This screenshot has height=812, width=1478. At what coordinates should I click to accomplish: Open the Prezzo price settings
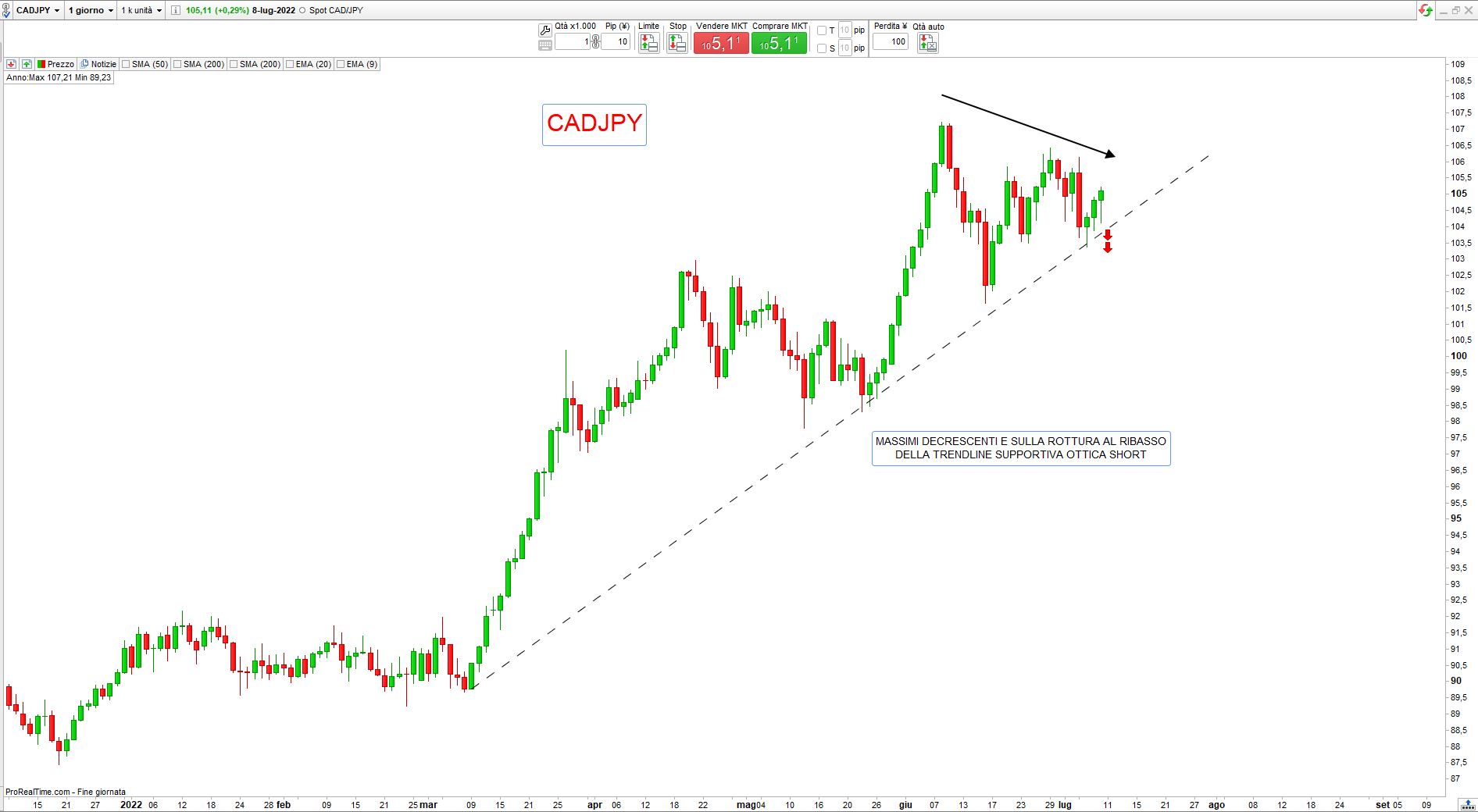click(x=55, y=64)
